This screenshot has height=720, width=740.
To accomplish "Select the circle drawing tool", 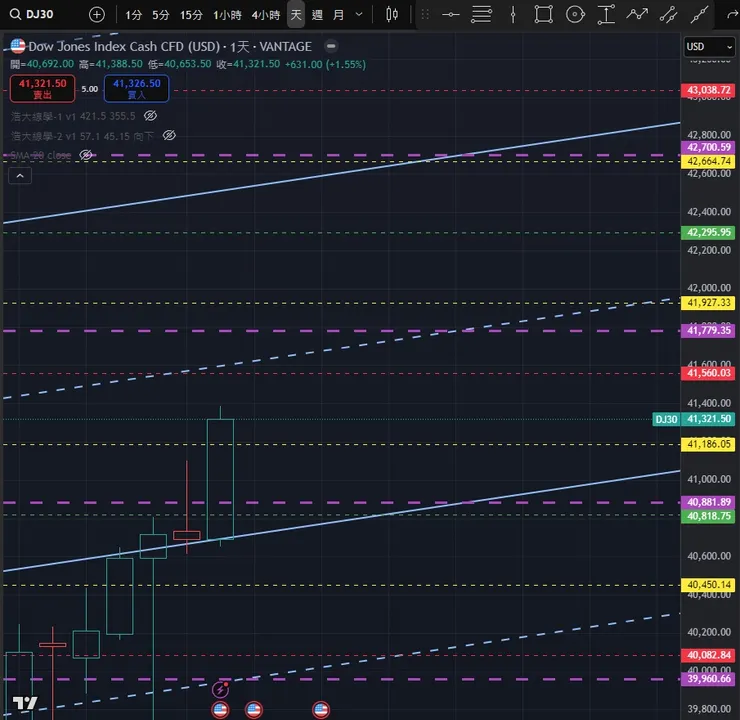I will tap(575, 15).
